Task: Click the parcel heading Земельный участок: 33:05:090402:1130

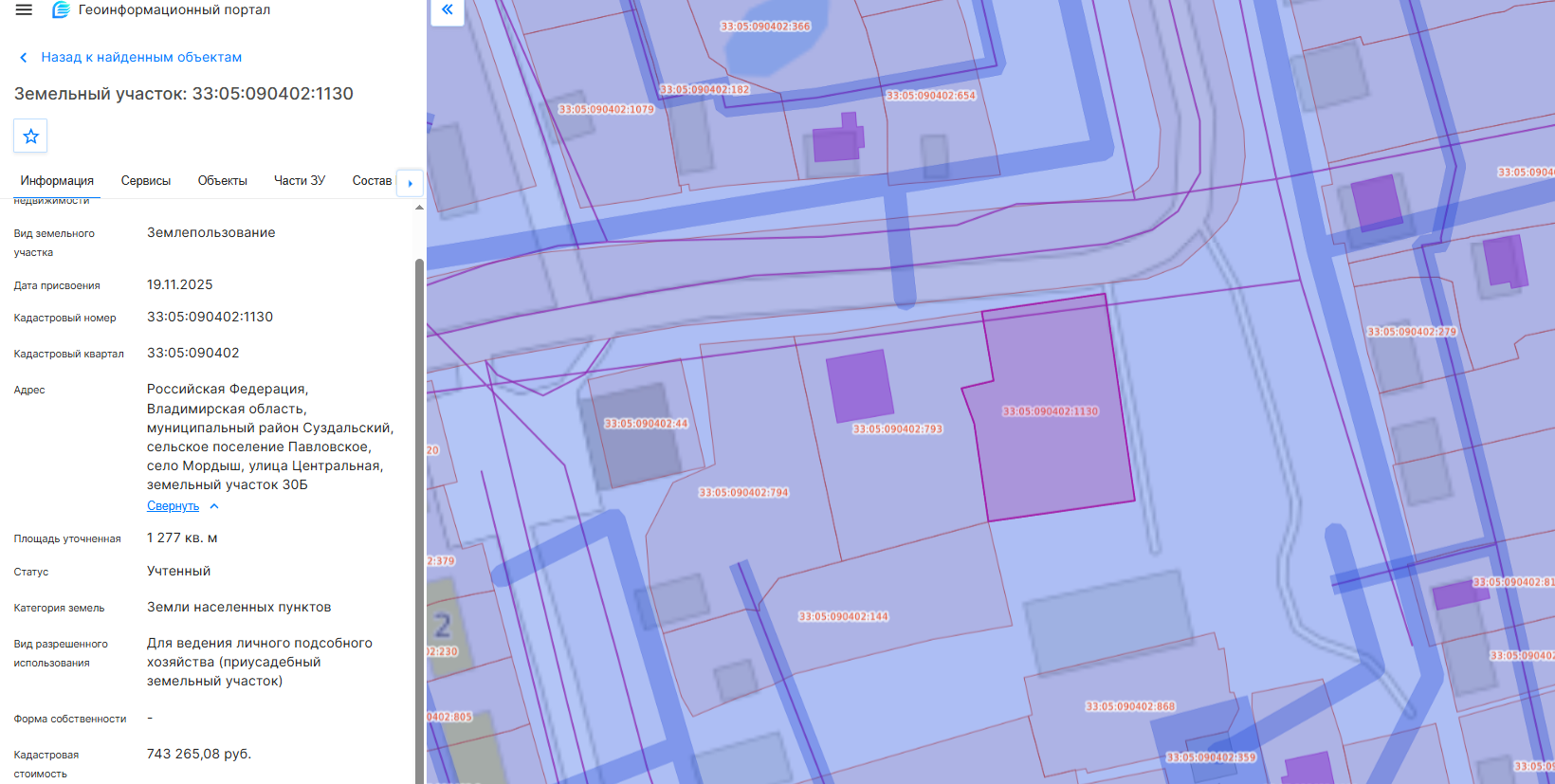Action: pos(184,94)
